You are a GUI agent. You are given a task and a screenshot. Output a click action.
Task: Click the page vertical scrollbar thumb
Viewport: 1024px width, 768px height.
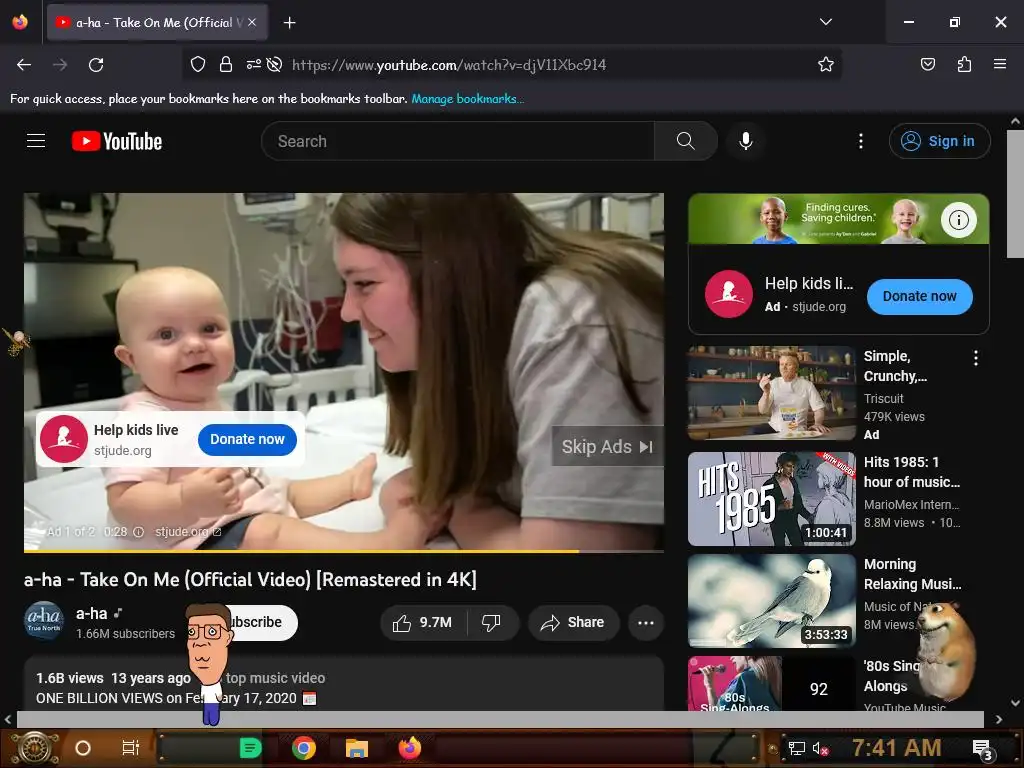[x=1015, y=194]
